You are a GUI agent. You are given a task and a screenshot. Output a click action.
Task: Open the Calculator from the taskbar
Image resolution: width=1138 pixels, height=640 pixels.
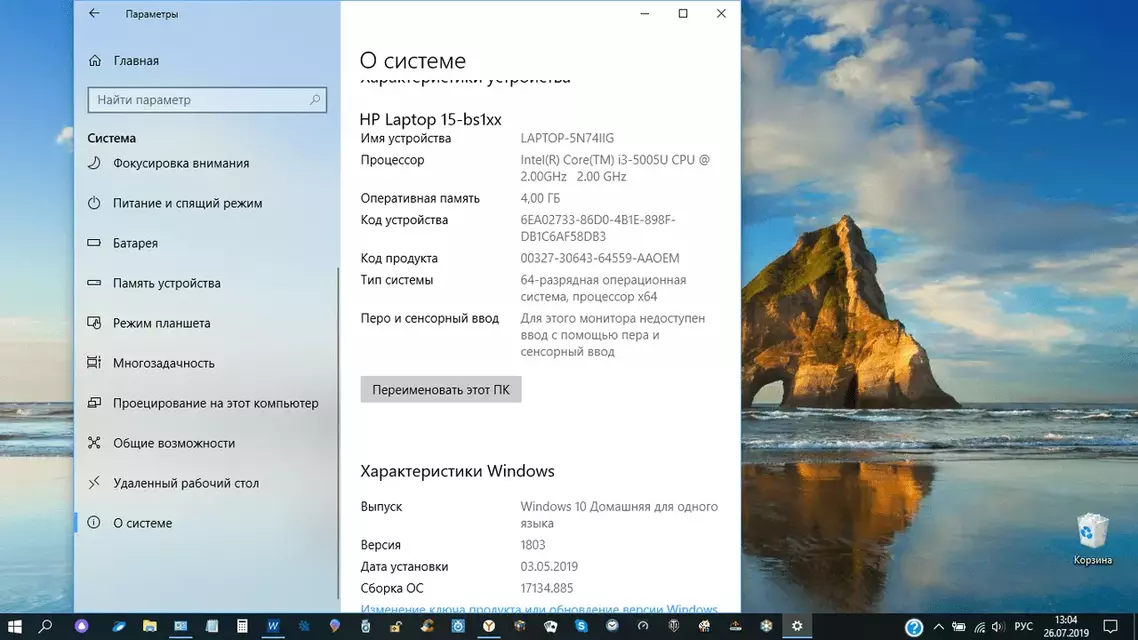click(x=242, y=627)
